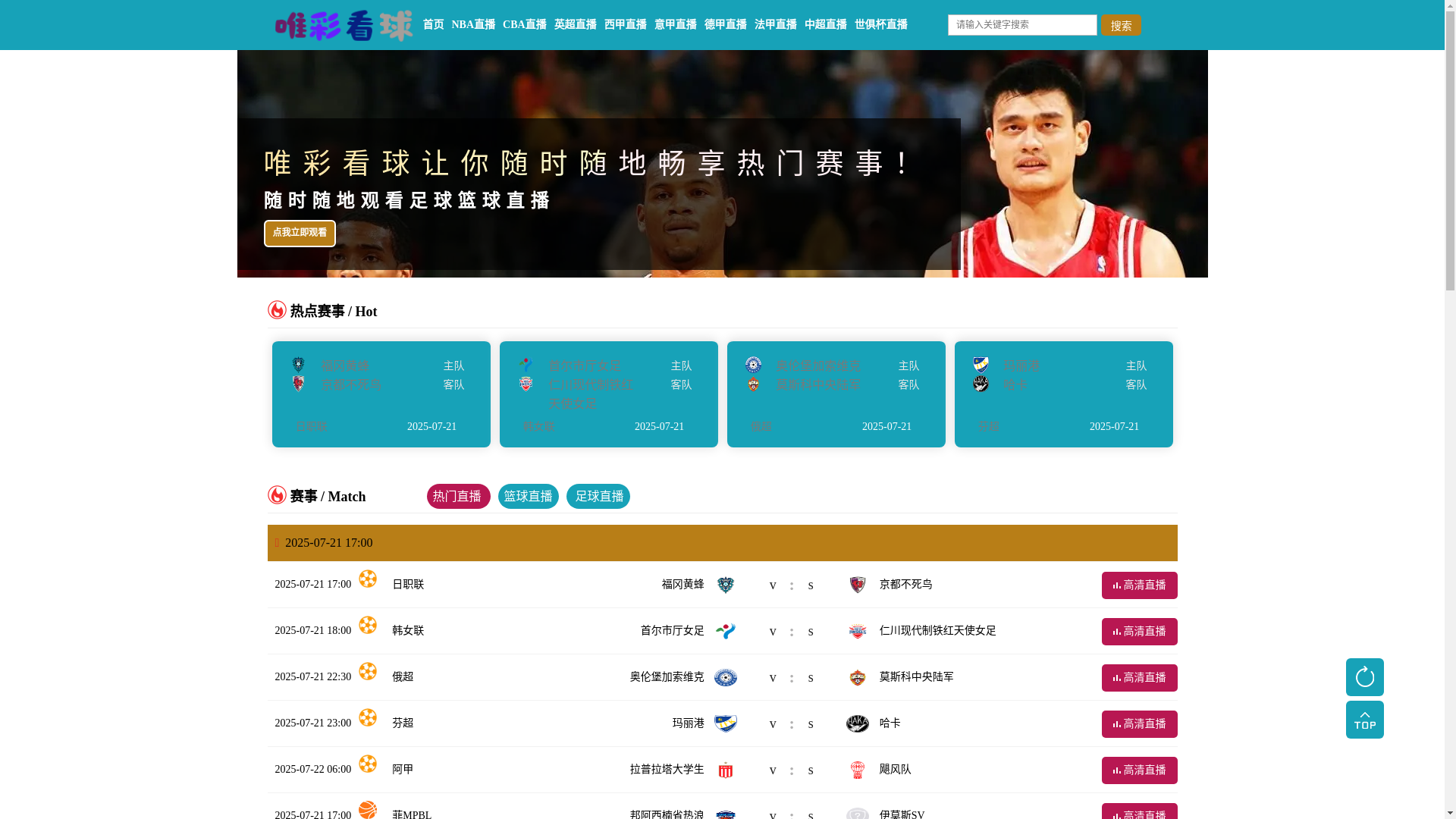Click 高清直播 for 福冈黄蜂 match
Screen dimensions: 1456x819
pyautogui.click(x=1139, y=585)
